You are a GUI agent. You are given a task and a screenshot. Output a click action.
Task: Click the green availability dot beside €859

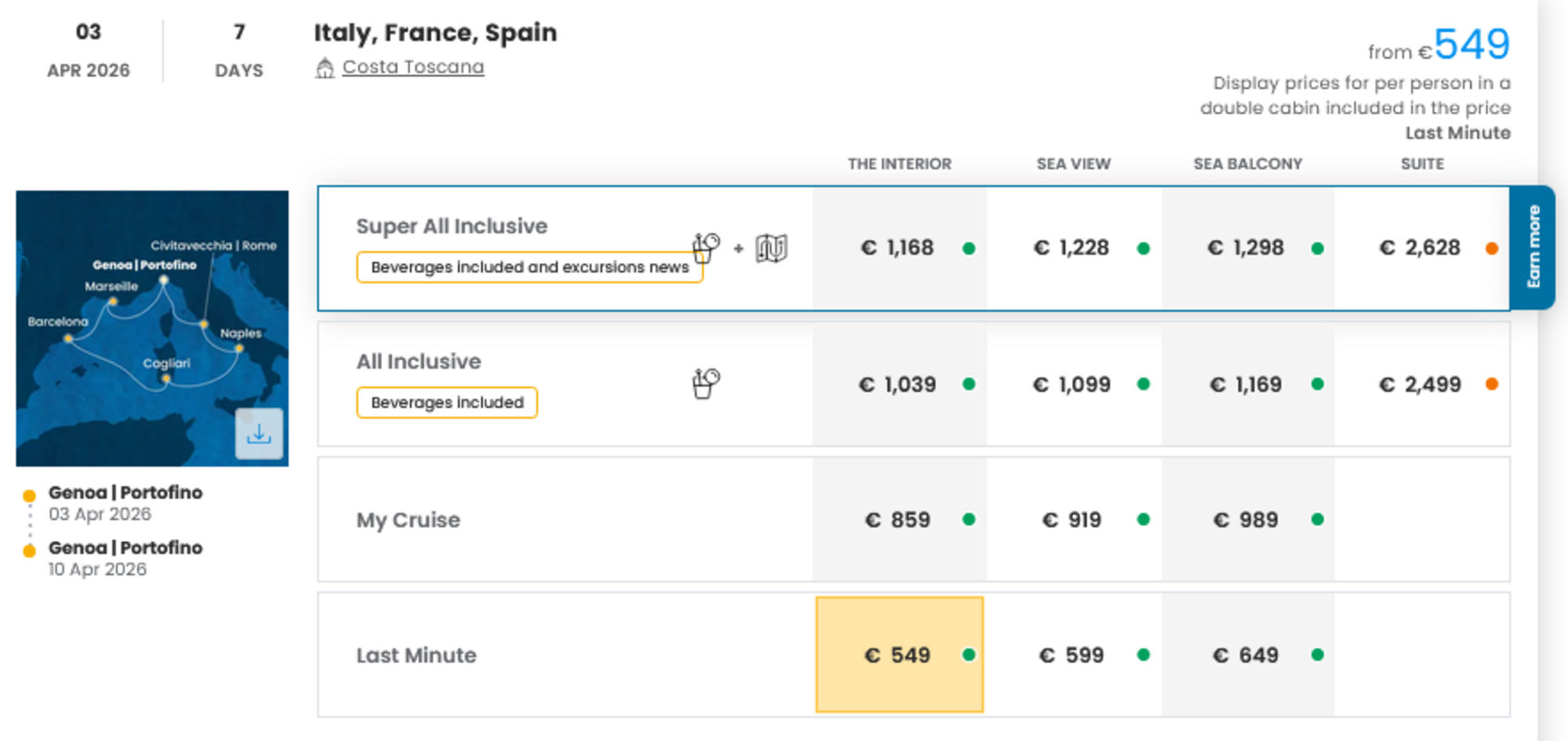968,520
